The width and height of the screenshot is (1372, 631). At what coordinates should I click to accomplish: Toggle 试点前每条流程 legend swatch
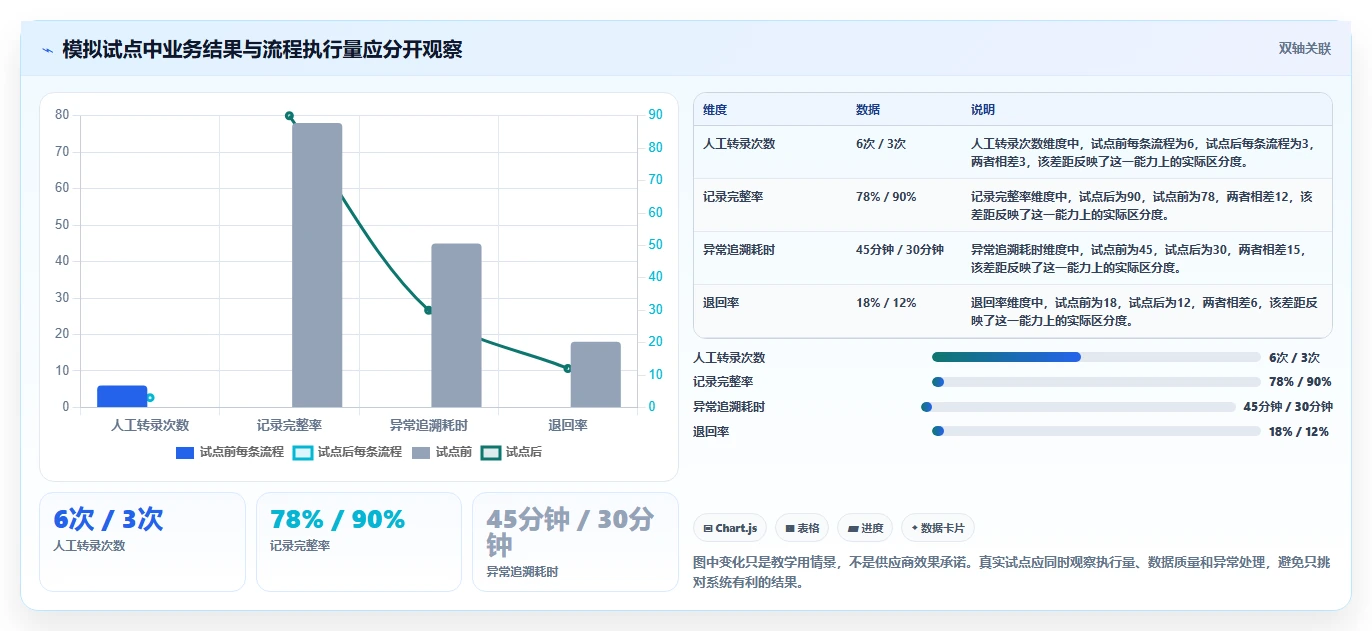(185, 453)
